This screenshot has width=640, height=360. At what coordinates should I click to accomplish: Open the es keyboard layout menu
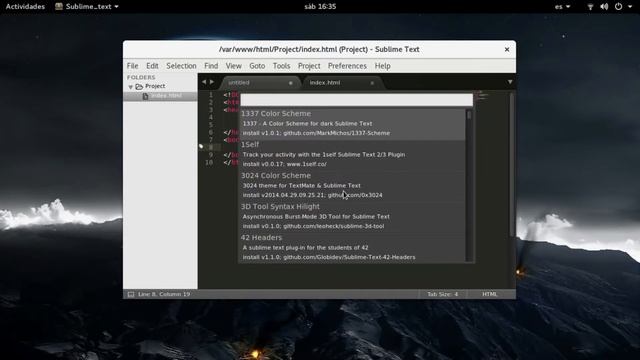pos(562,7)
